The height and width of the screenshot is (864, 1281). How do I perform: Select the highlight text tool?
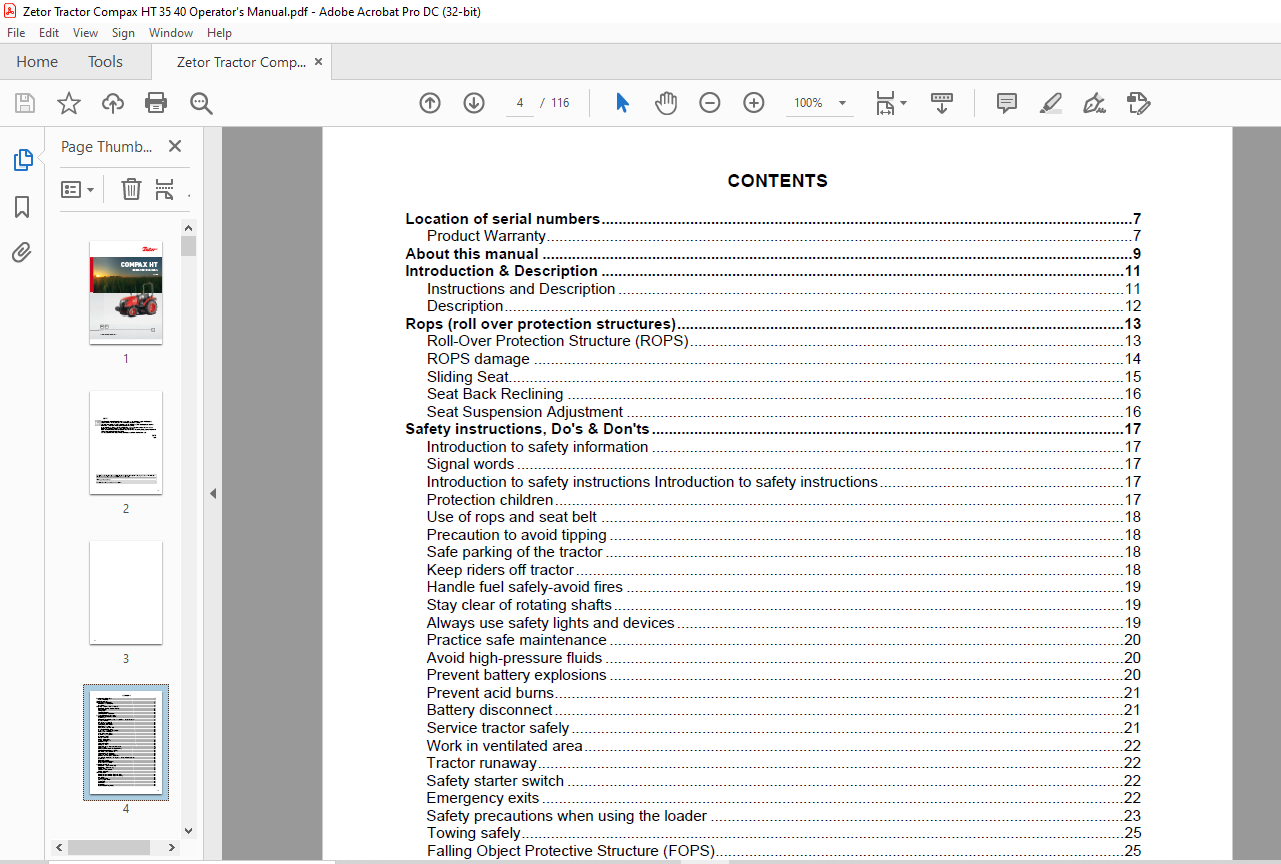coord(1050,103)
